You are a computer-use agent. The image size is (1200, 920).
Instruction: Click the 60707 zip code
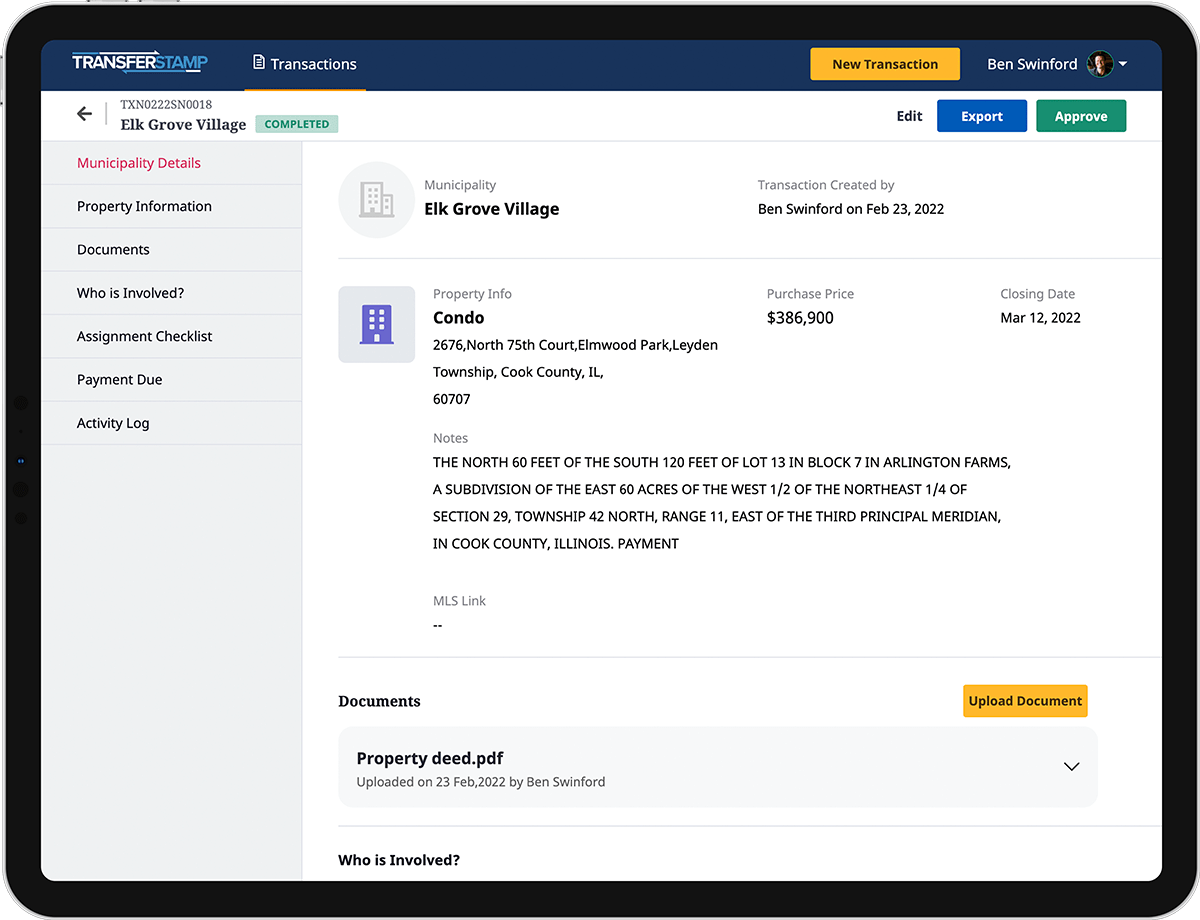pos(452,399)
